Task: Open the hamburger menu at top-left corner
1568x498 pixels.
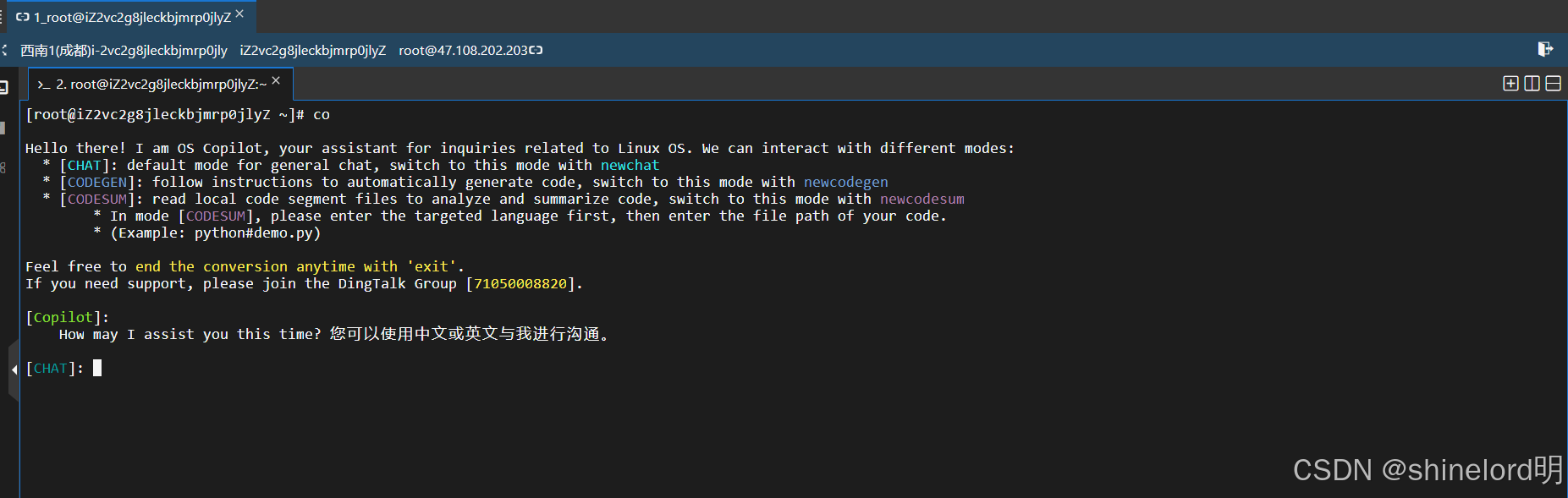Action: (2, 16)
